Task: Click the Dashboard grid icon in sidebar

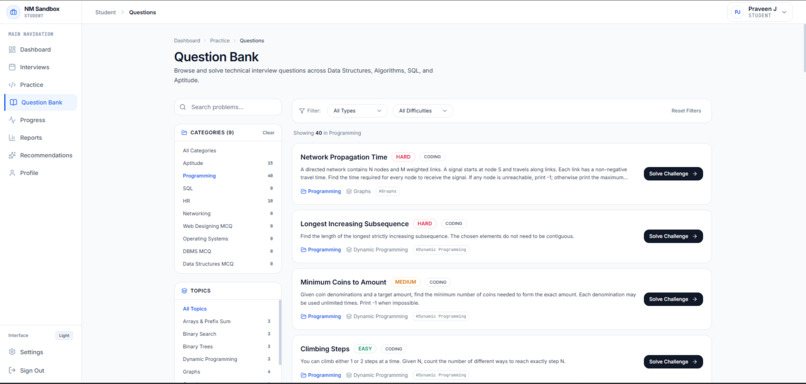Action: 12,50
